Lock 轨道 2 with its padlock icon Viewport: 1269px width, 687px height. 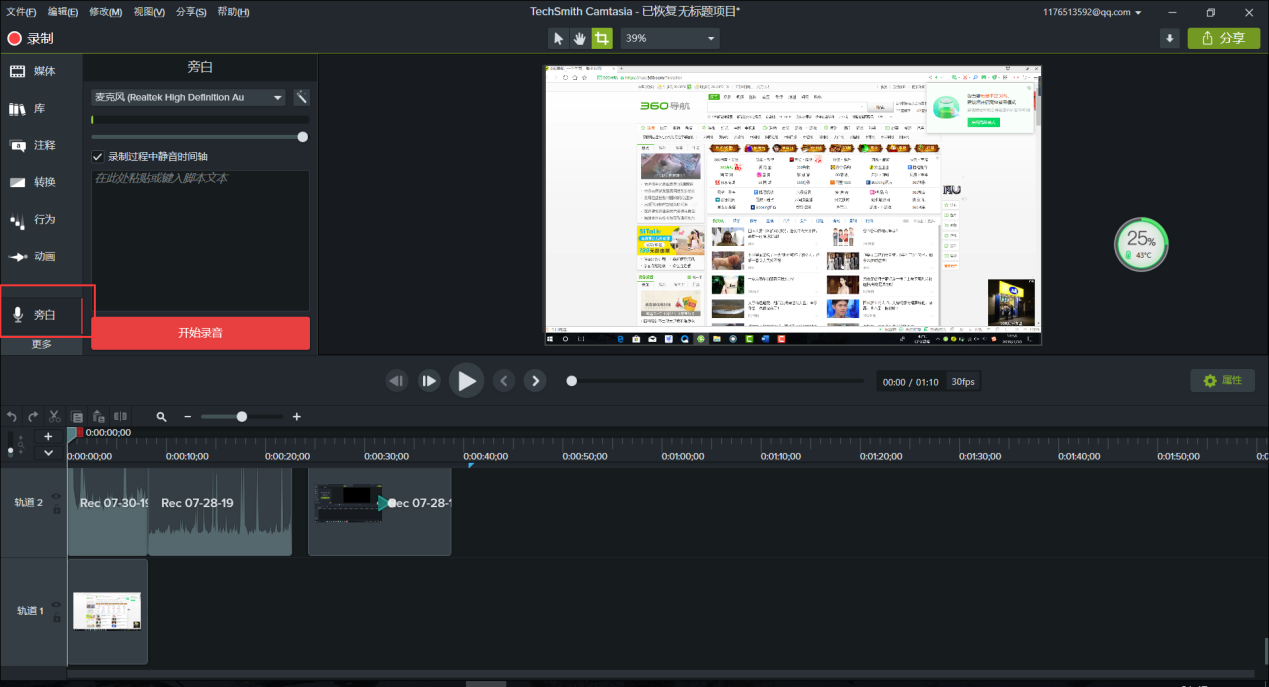[57, 510]
